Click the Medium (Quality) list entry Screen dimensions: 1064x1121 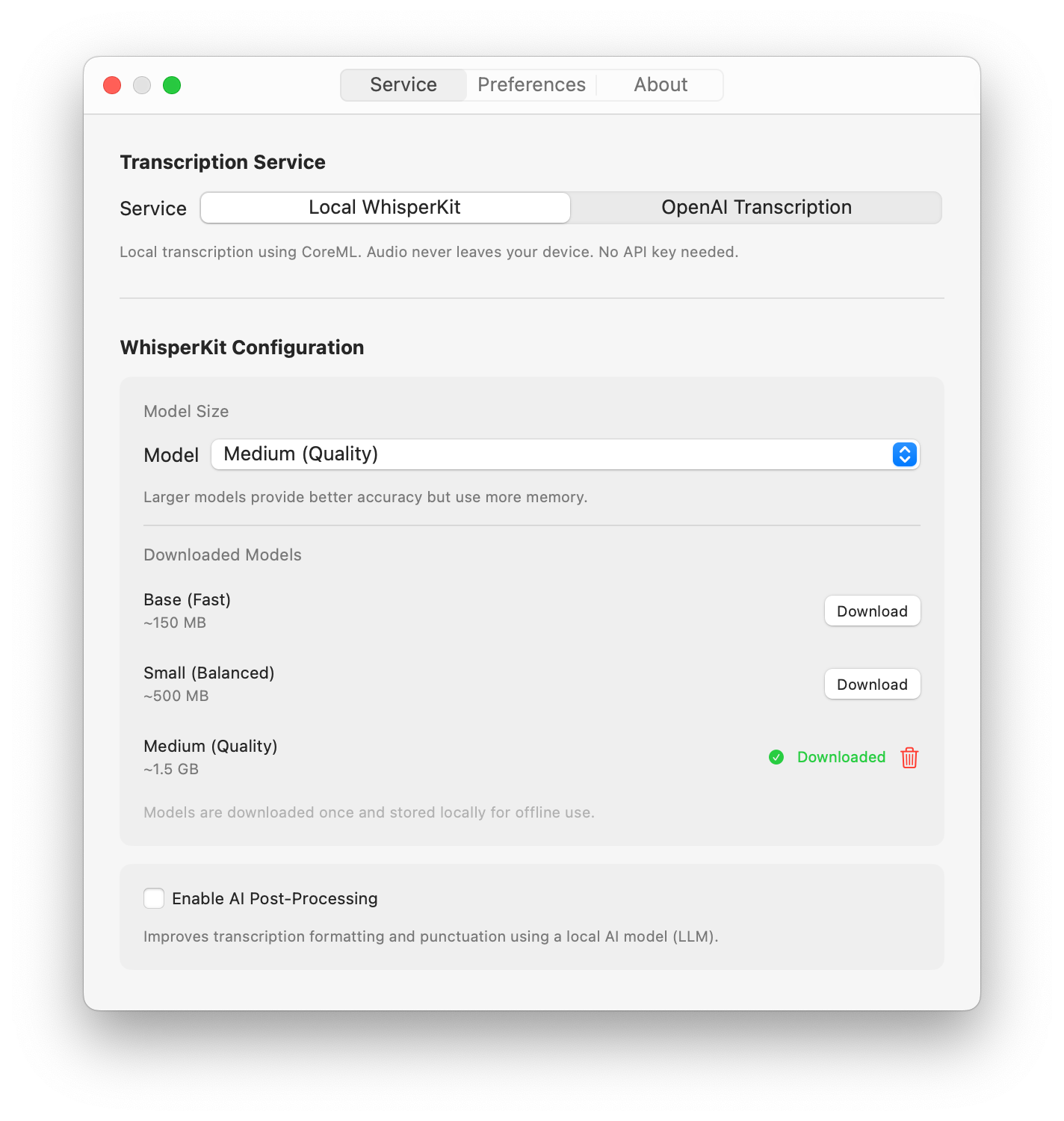211,747
